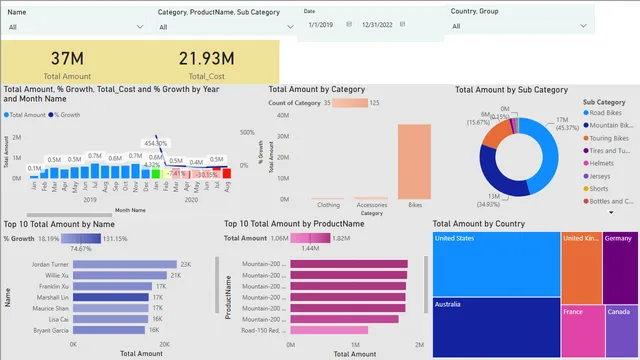The image size is (640, 360).
Task: Click the Total Amount by Category title
Action: [x=317, y=89]
